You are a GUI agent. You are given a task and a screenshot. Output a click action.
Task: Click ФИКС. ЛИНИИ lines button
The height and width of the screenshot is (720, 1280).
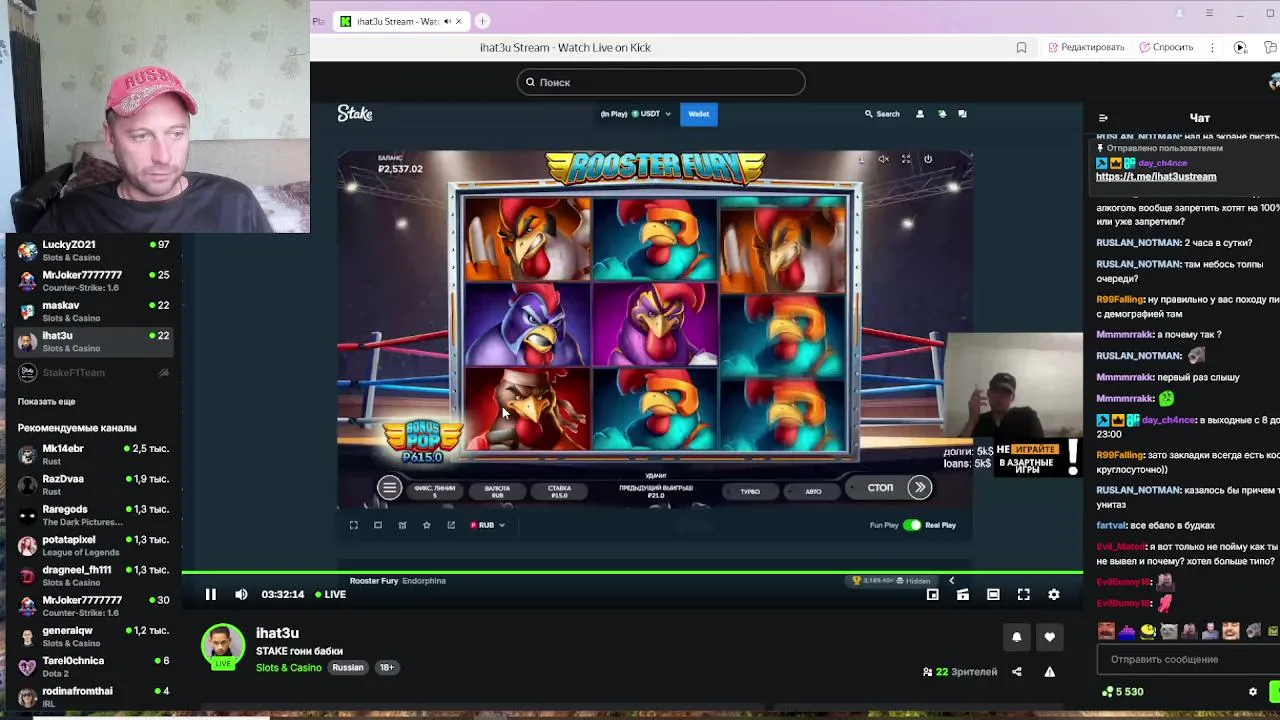click(434, 491)
